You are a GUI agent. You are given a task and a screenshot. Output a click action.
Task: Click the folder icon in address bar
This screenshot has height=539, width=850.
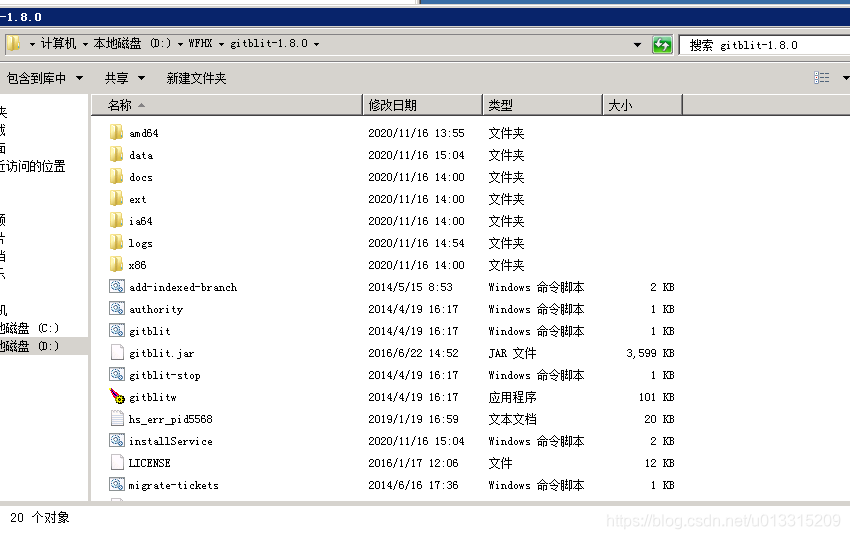[x=13, y=43]
